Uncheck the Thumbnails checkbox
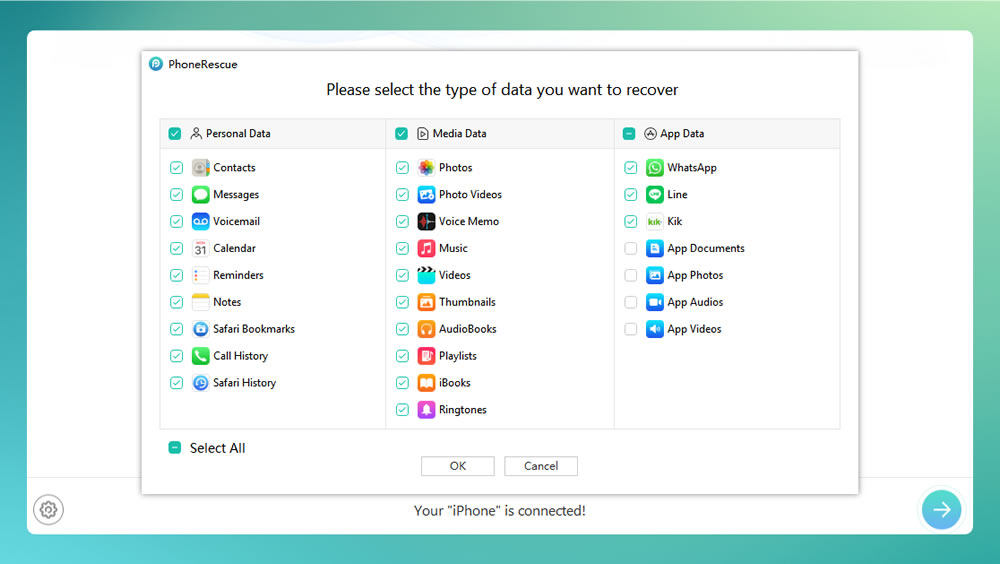The width and height of the screenshot is (1000, 564). pos(402,302)
